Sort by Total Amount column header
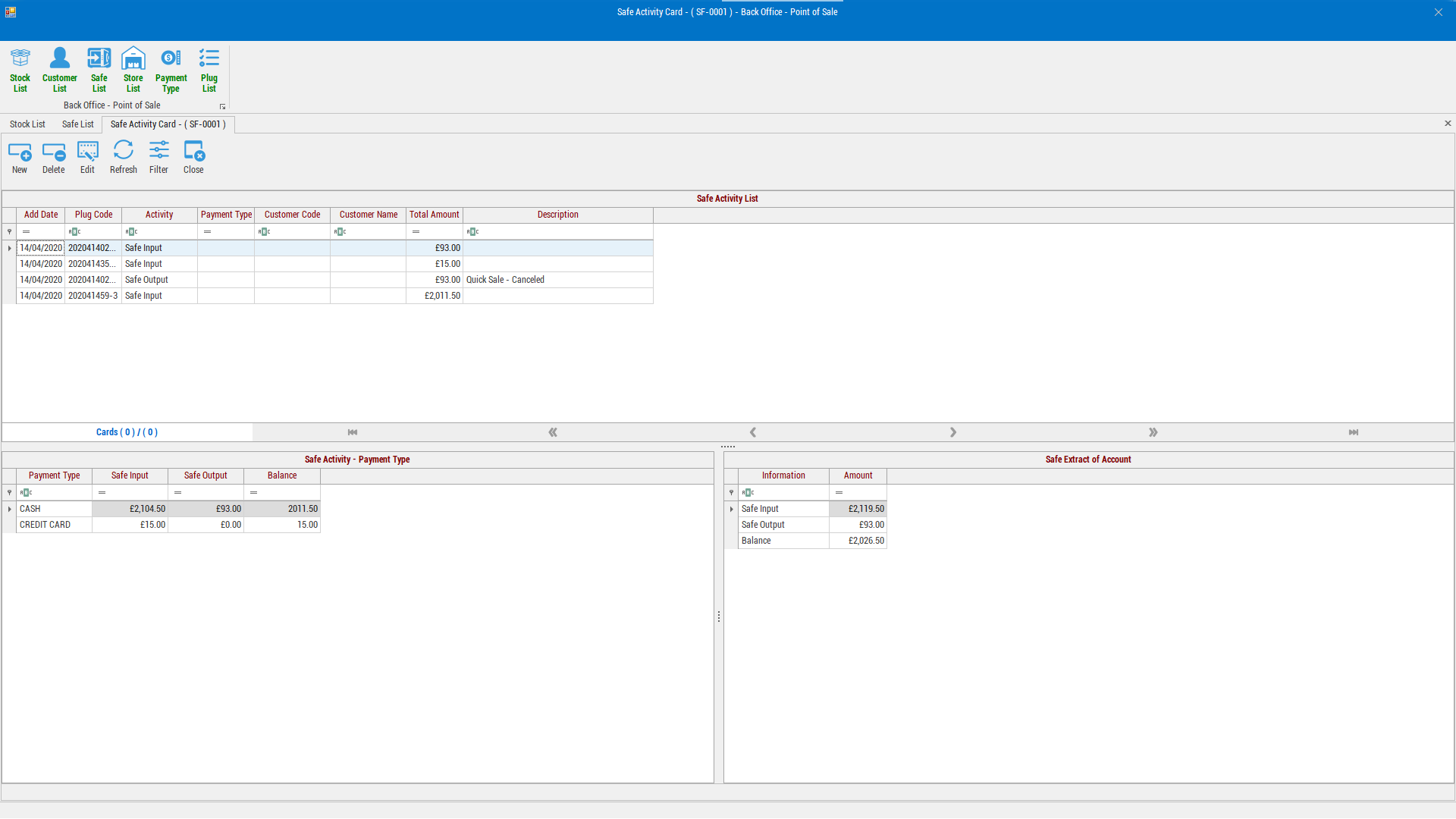Viewport: 1456px width, 819px height. [x=434, y=215]
